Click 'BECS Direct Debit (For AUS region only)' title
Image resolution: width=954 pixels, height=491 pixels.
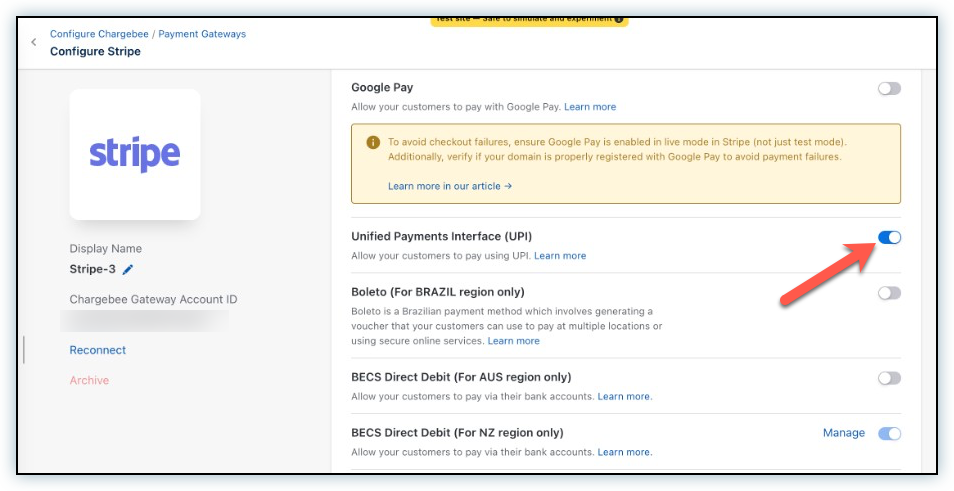[x=461, y=378]
